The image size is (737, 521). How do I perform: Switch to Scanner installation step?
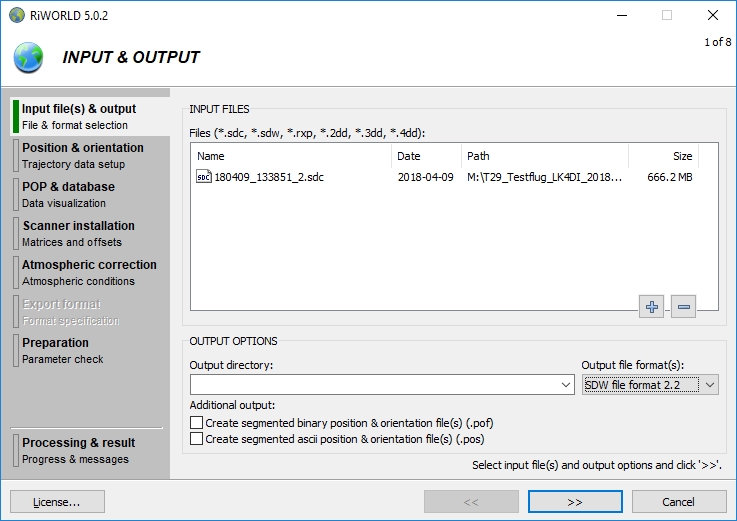(89, 233)
